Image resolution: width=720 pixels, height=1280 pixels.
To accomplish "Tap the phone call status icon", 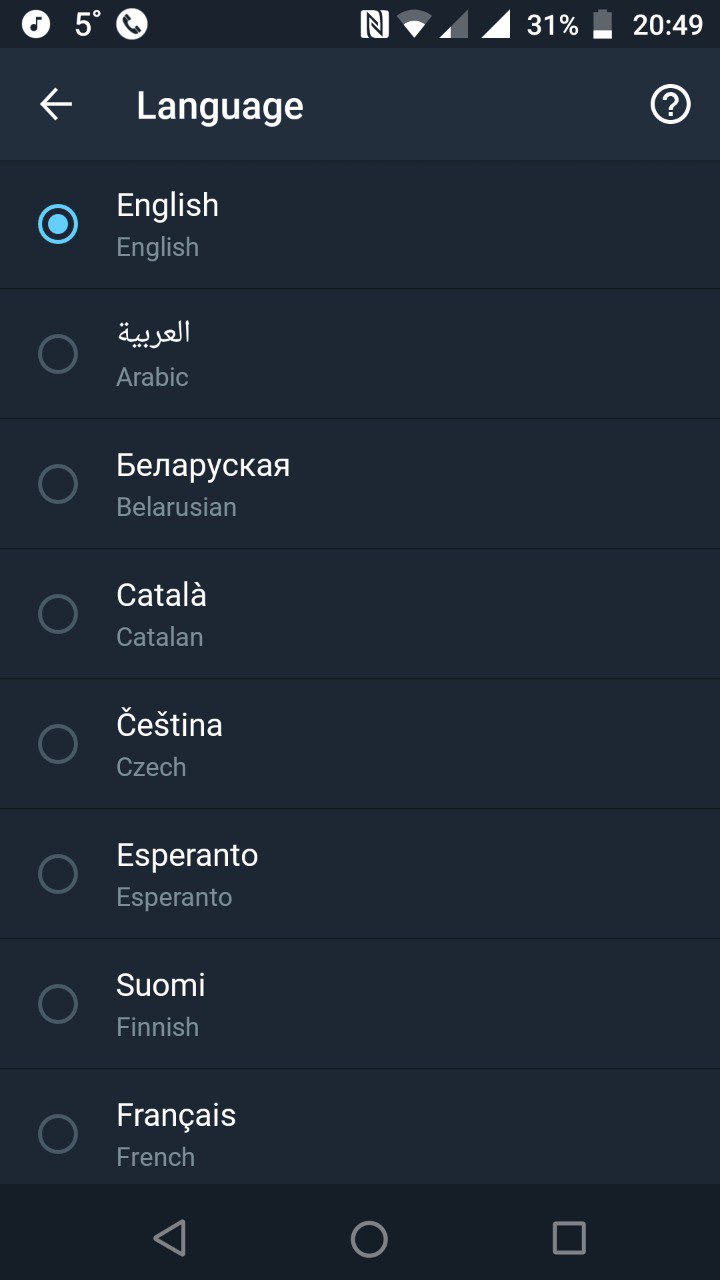I will coord(132,24).
